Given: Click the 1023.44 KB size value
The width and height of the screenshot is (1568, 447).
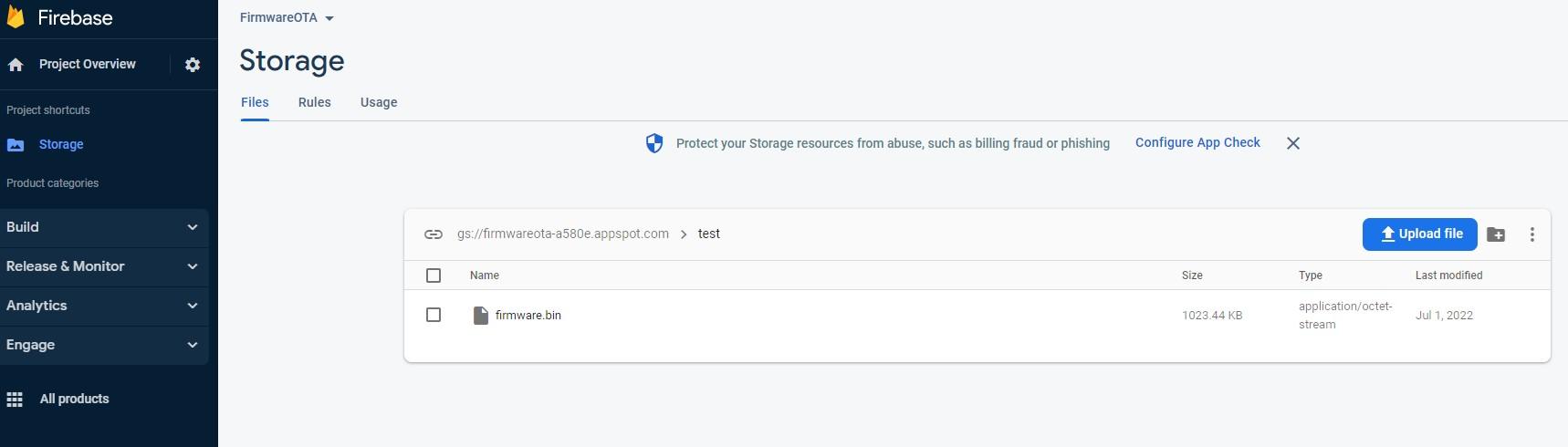Looking at the screenshot, I should (1212, 316).
